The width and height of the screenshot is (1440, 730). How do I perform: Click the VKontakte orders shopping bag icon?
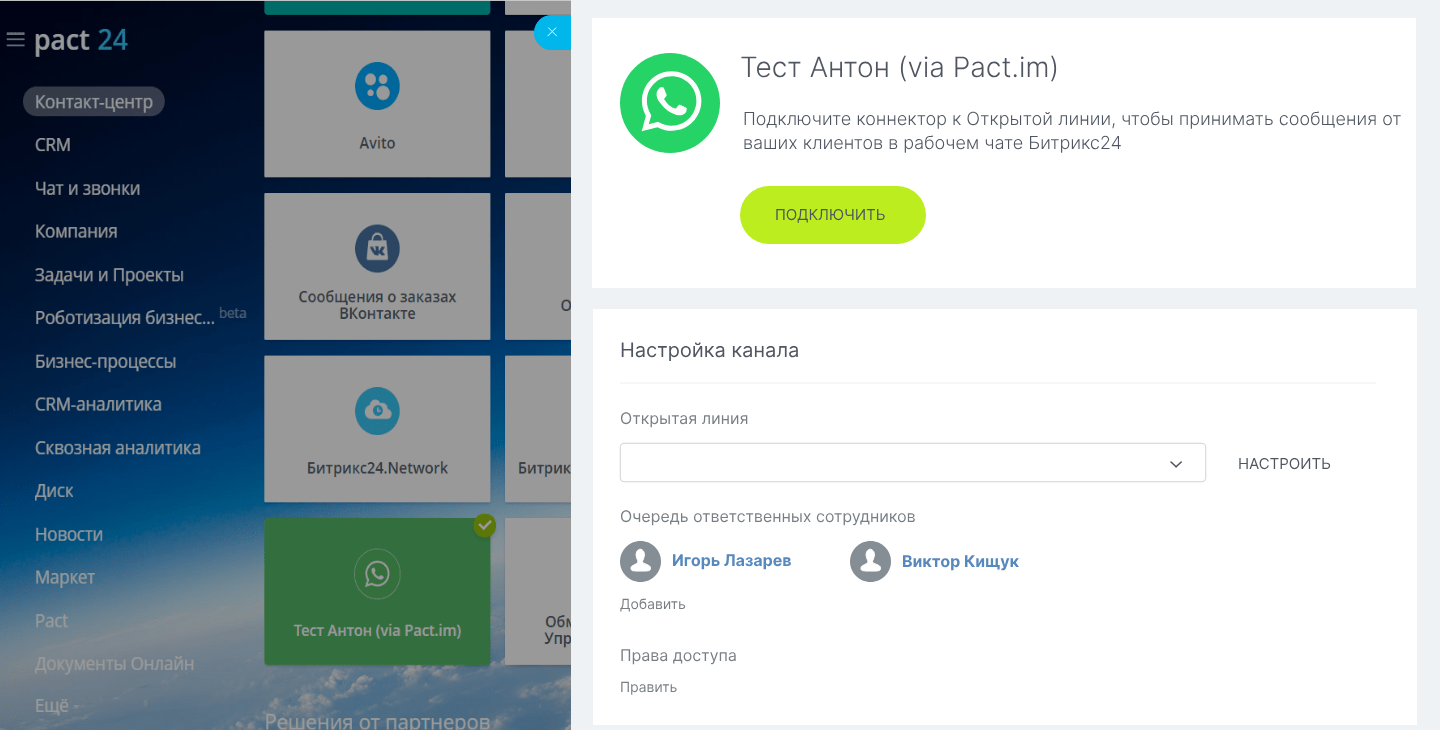coord(377,248)
